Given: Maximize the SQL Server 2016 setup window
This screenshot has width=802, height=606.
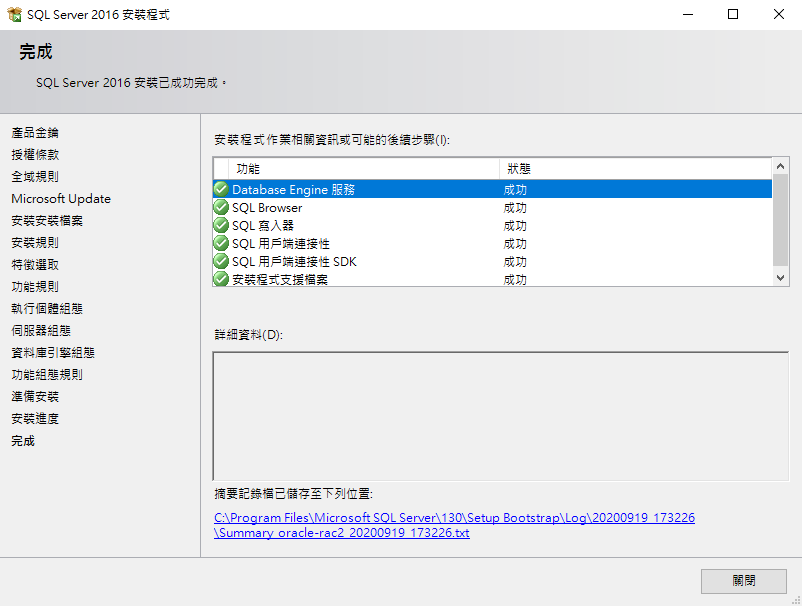Looking at the screenshot, I should click(x=733, y=14).
